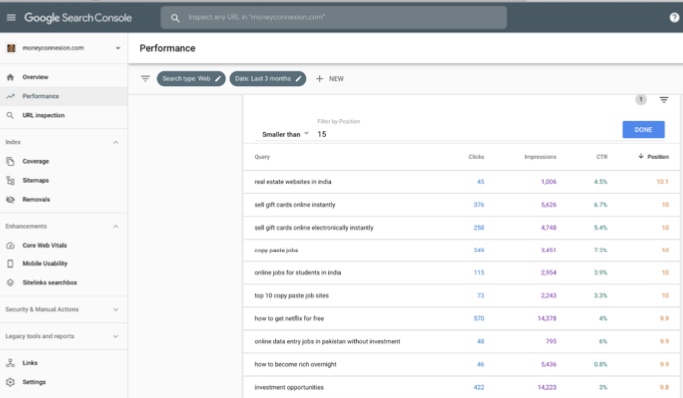Click the Core Web Vitals gauge icon
Screen dimensions: 683x398
(x=10, y=246)
